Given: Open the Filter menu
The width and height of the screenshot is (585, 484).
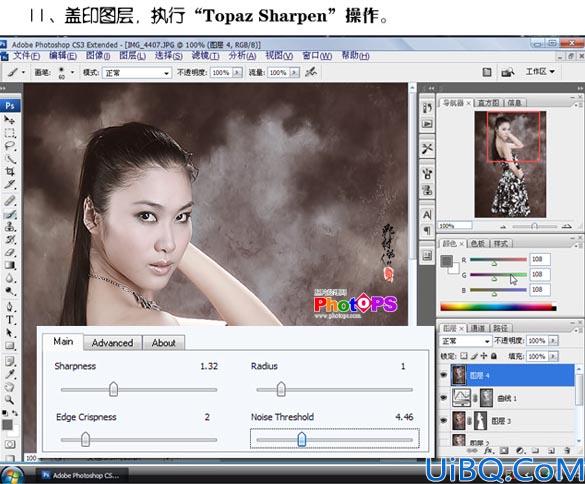Looking at the screenshot, I should (205, 56).
